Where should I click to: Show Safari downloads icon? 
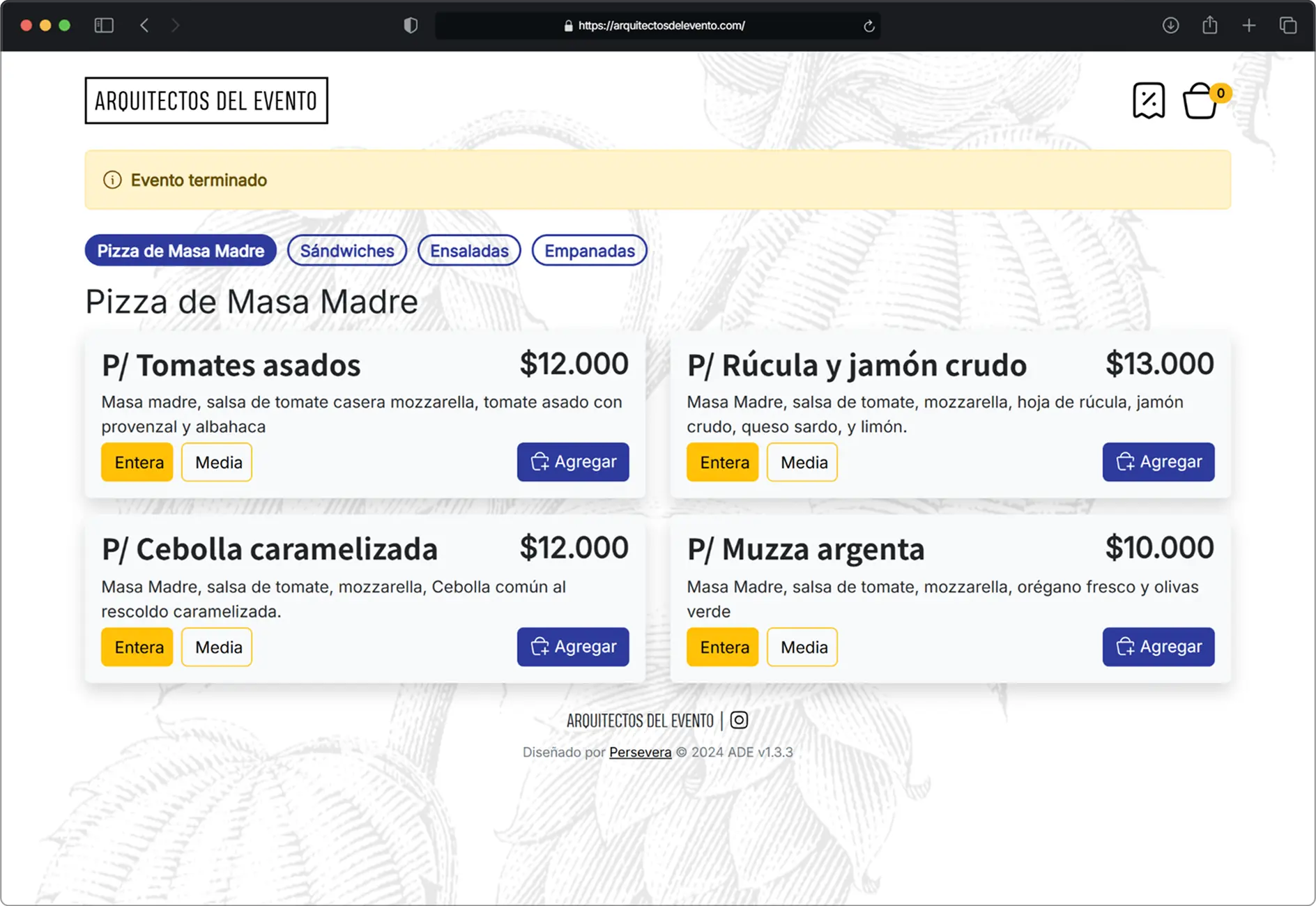pyautogui.click(x=1170, y=26)
